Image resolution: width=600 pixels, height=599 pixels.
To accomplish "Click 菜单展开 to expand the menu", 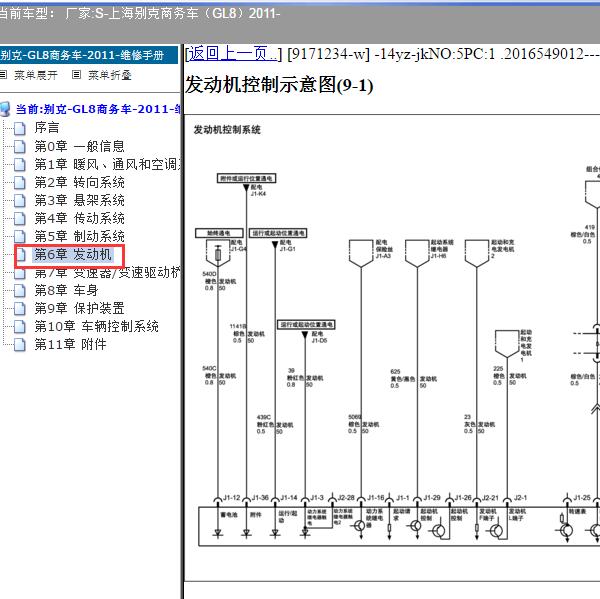I will point(36,75).
